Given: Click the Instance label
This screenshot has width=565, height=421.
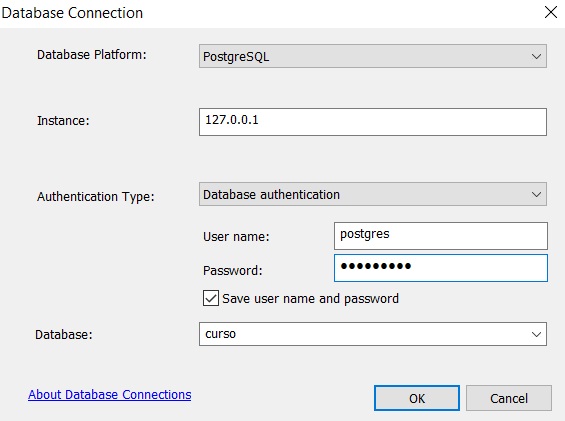Looking at the screenshot, I should click(x=63, y=120).
